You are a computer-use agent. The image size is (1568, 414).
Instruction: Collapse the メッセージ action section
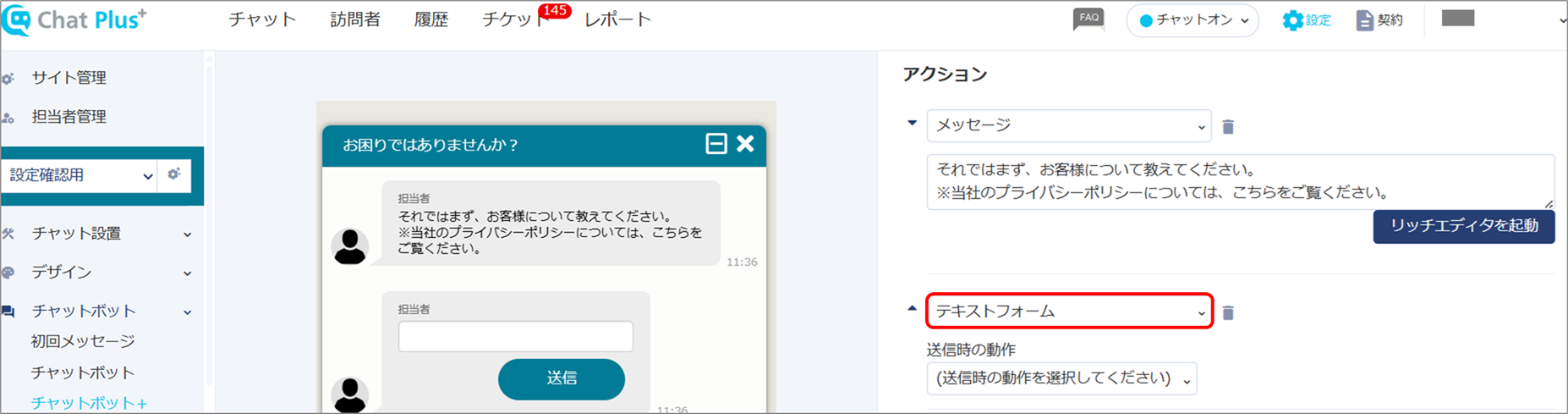pyautogui.click(x=912, y=123)
